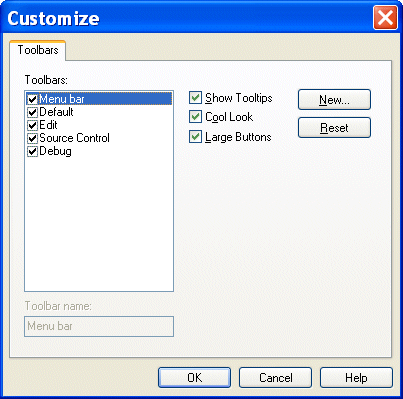
Task: Choose the Debug toolbar entry
Action: 55,151
